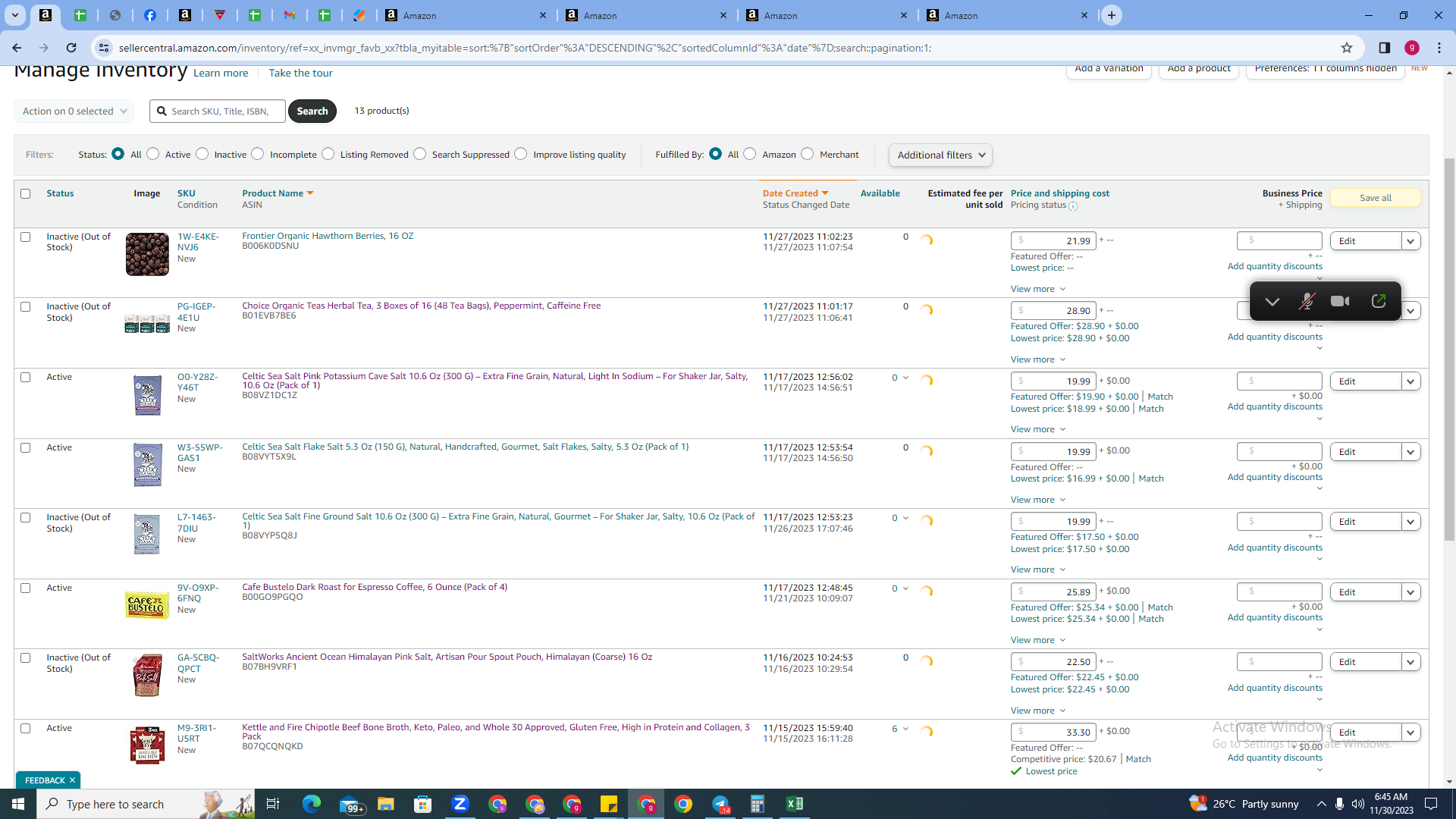Close the FEEDBACK tab
This screenshot has height=819, width=1456.
click(73, 780)
